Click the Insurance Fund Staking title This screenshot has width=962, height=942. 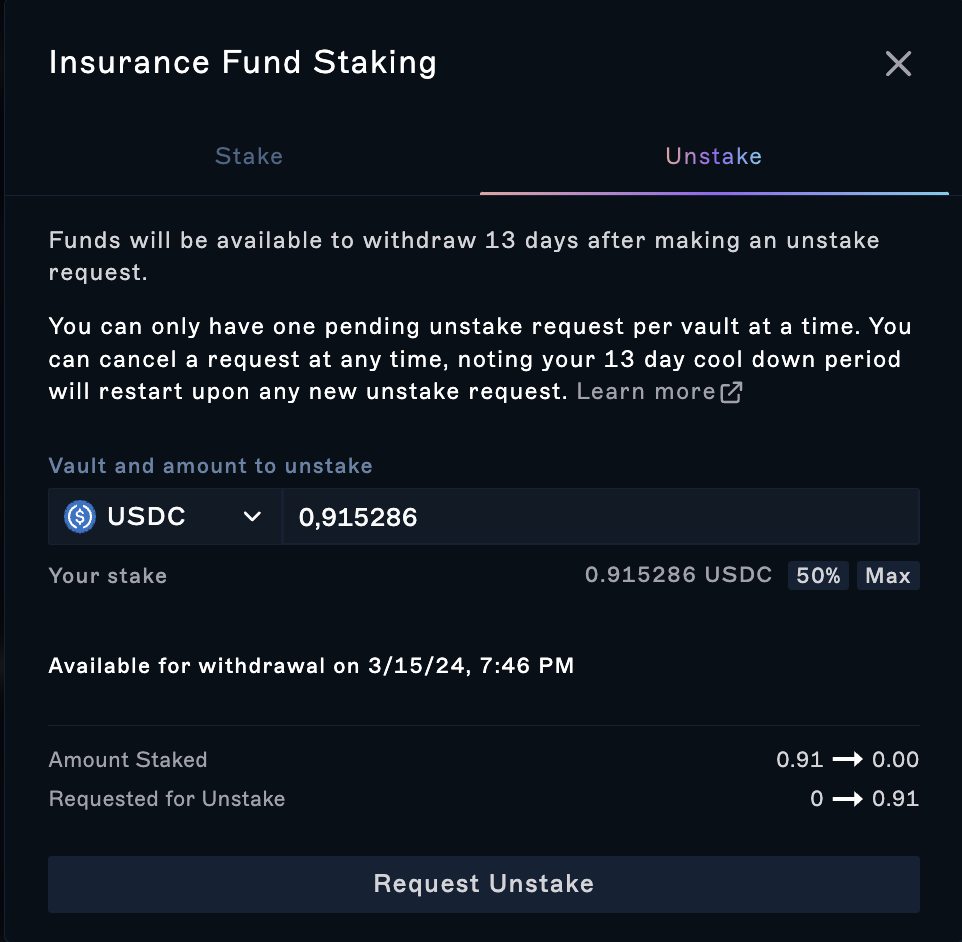pyautogui.click(x=243, y=63)
